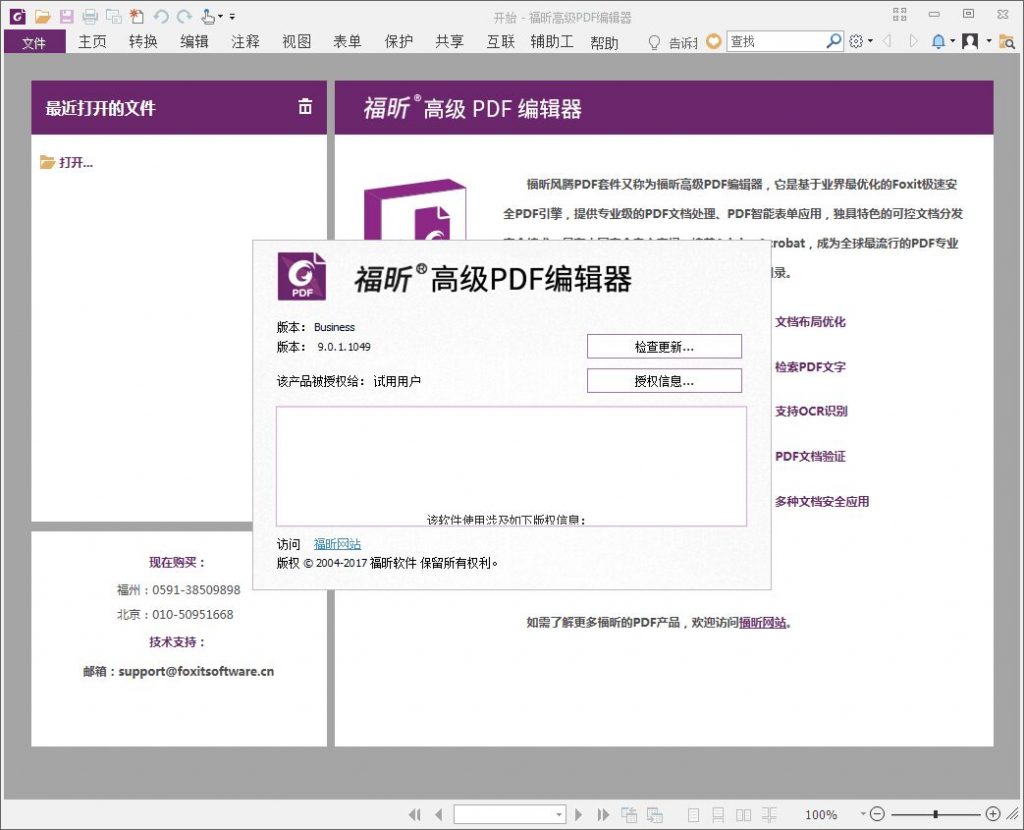Expand the search settings gear dropdown
This screenshot has height=830, width=1024.
coord(861,41)
